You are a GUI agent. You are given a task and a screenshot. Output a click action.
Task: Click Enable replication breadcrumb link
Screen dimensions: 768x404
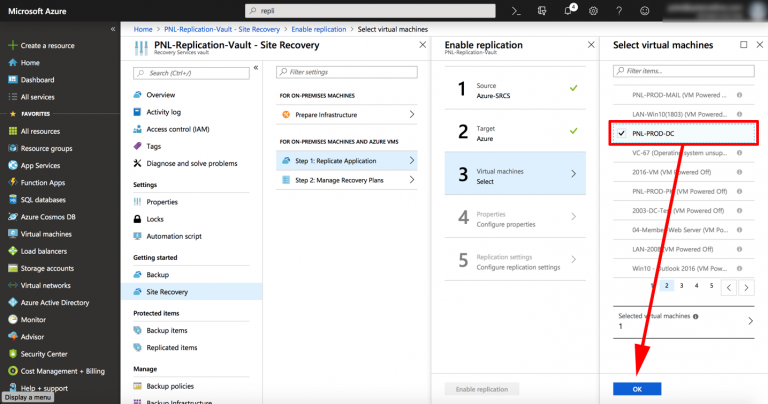click(319, 29)
